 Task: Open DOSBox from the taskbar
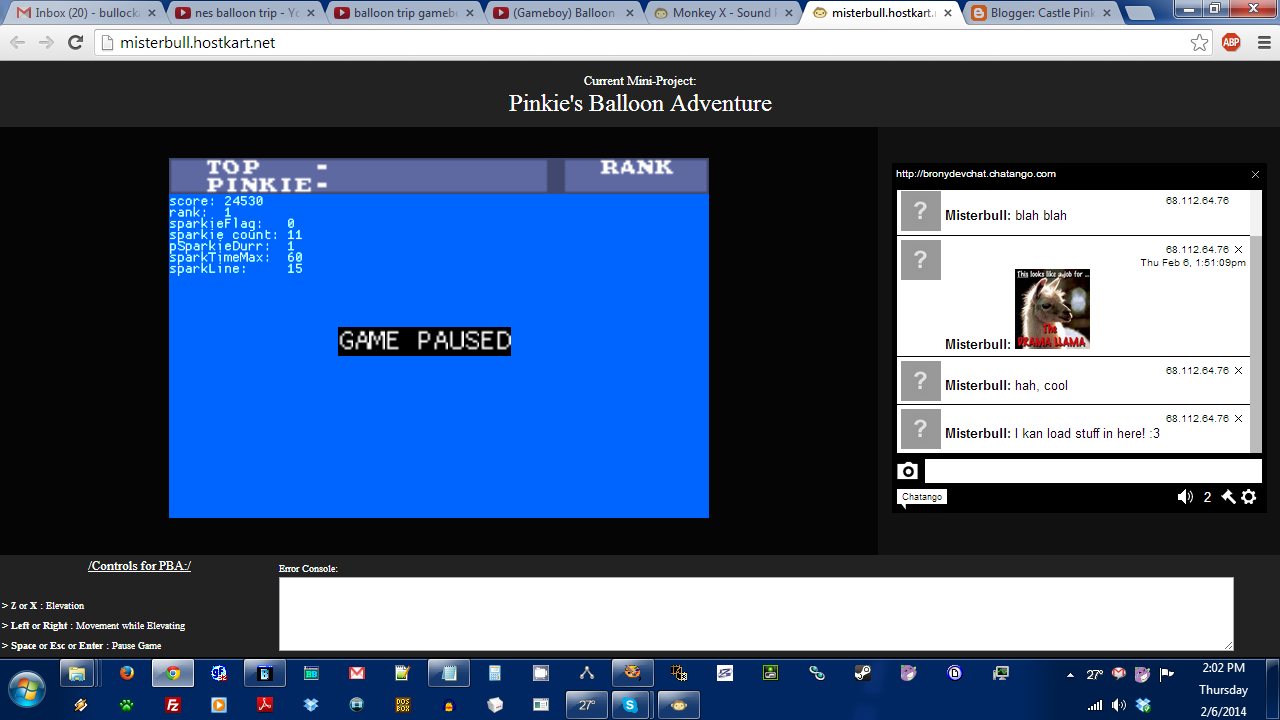point(403,705)
